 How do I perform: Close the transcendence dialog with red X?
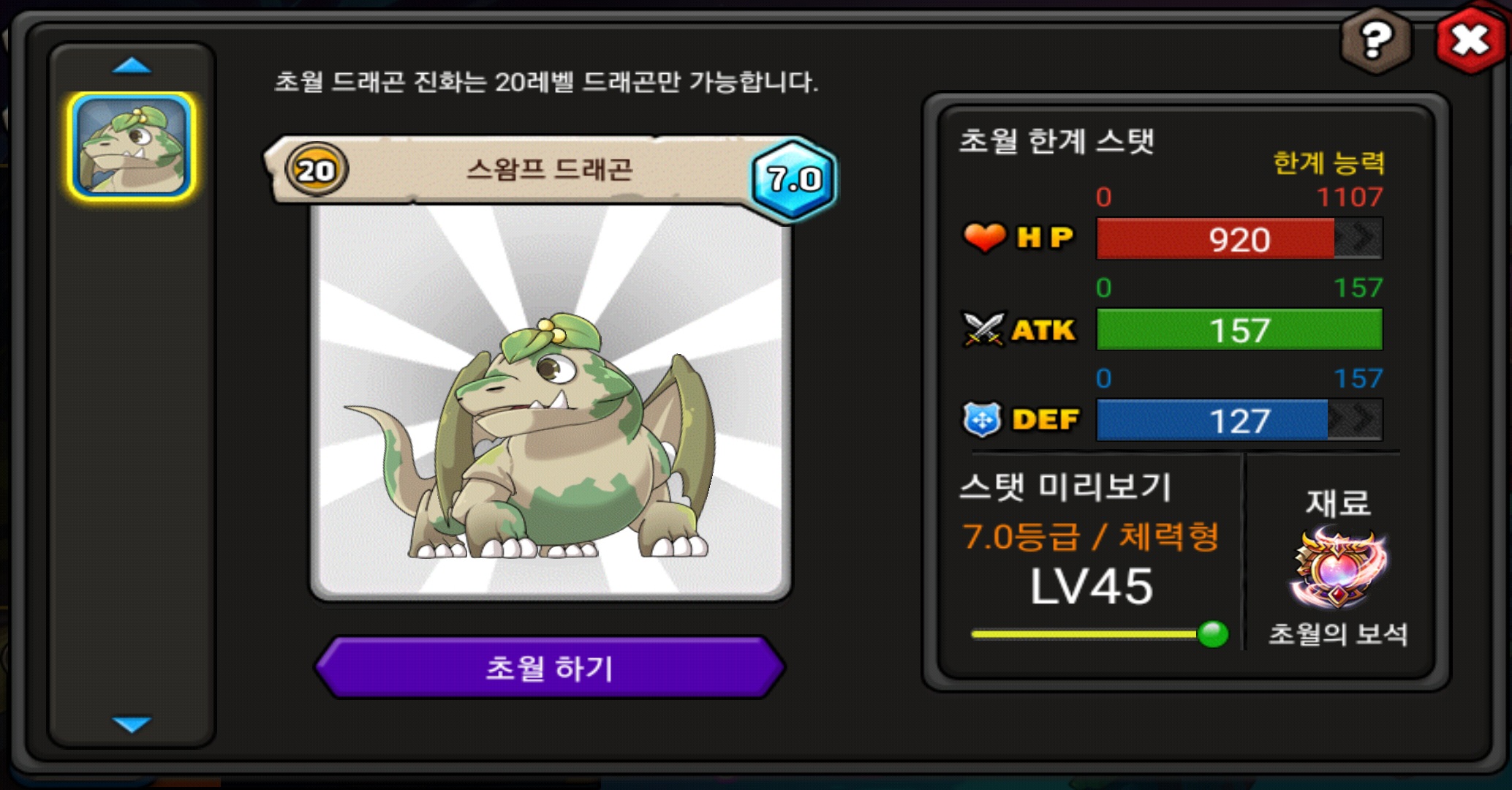point(1471,39)
